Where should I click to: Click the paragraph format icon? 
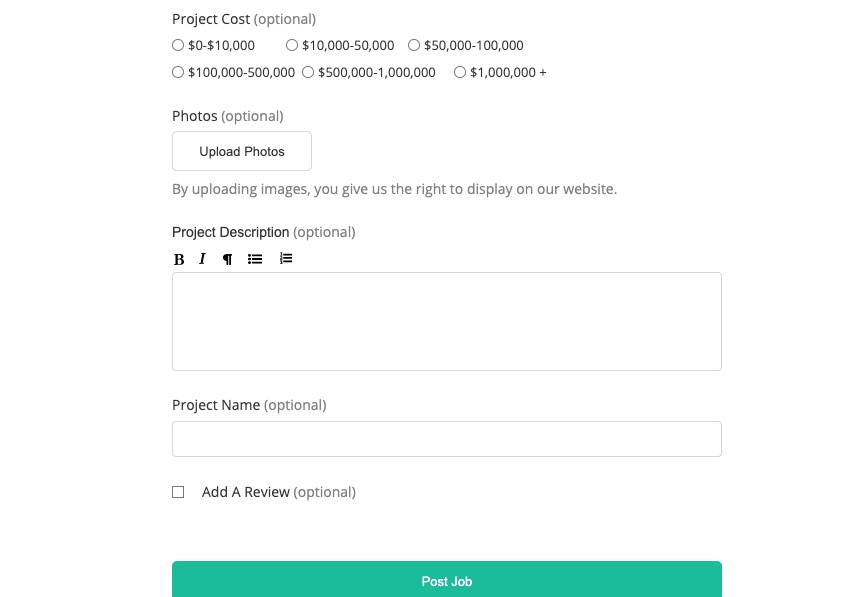[x=227, y=259]
